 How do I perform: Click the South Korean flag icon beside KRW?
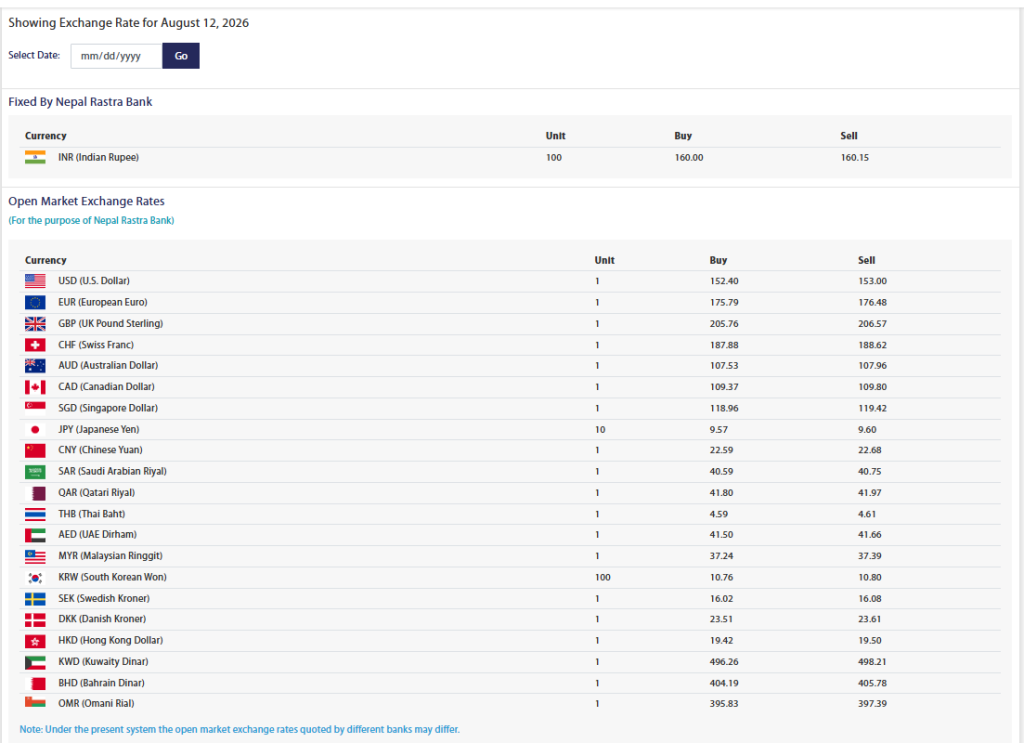pos(35,578)
